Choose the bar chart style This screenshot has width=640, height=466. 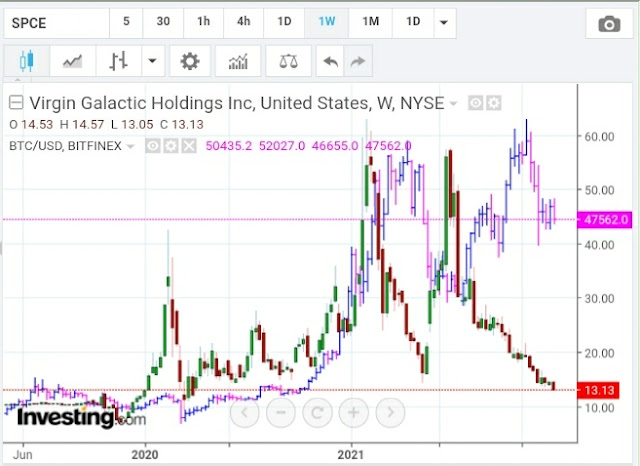[x=119, y=61]
